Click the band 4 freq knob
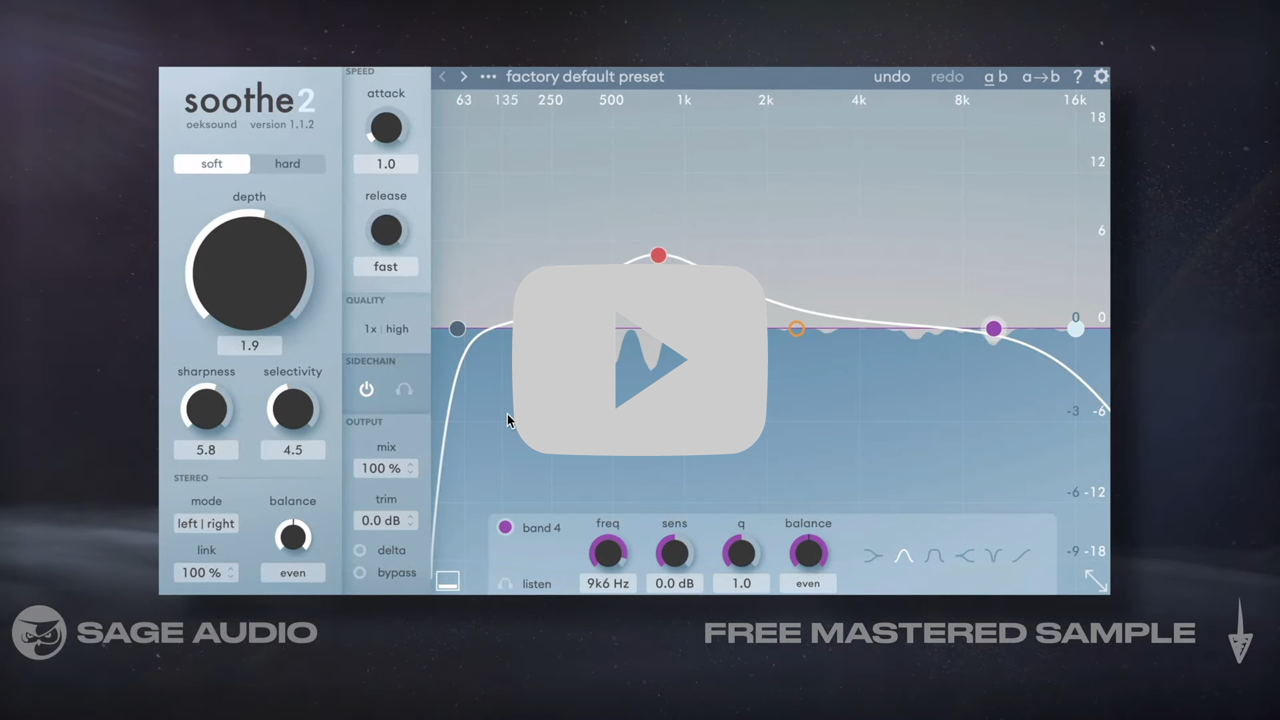 [608, 553]
